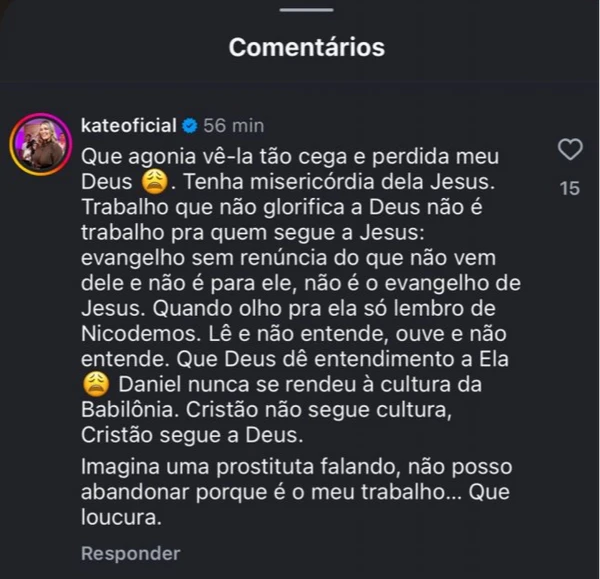This screenshot has height=579, width=600.
Task: Click the "56 min" timestamp
Action: 233,126
